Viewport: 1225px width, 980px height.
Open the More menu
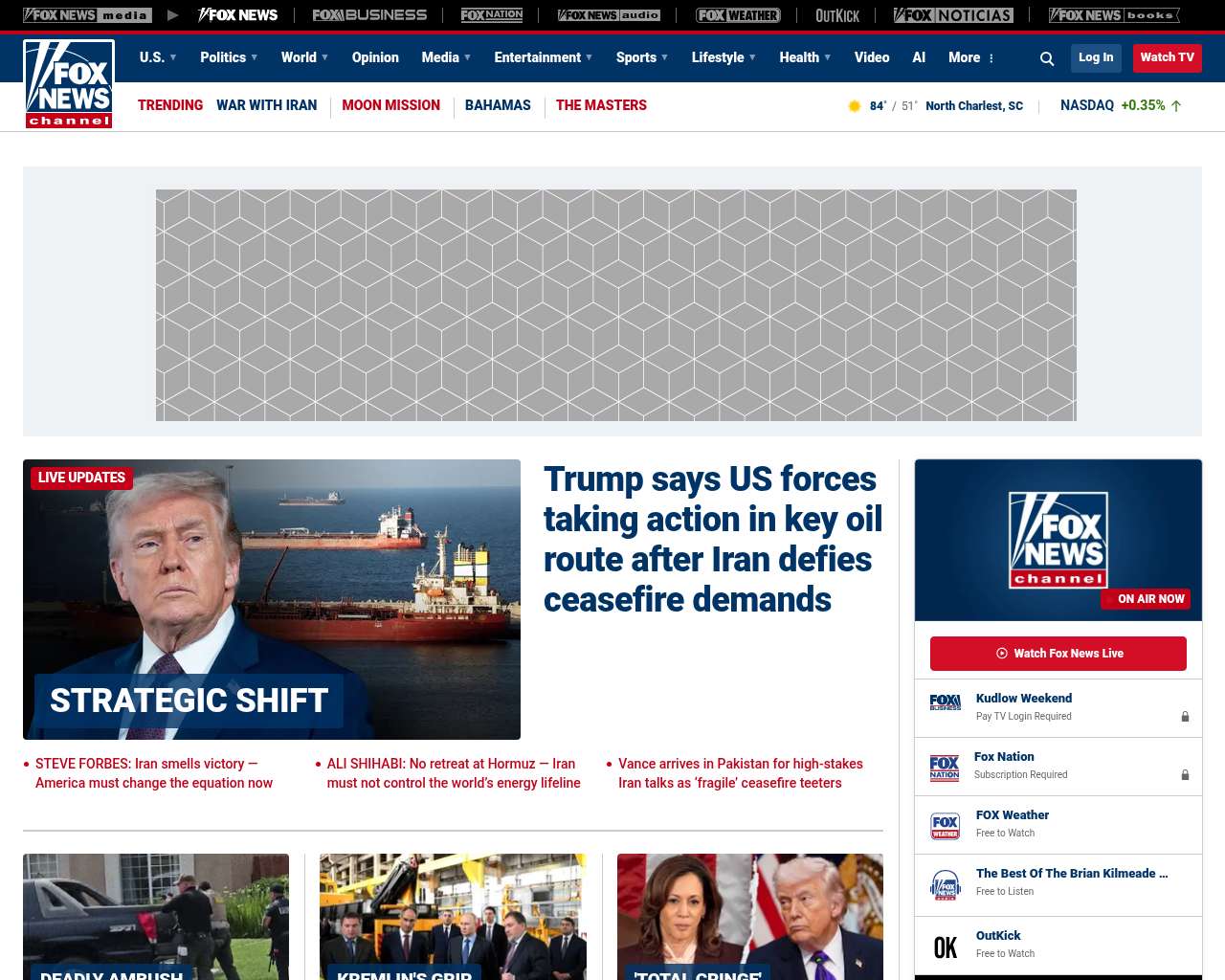tap(971, 57)
